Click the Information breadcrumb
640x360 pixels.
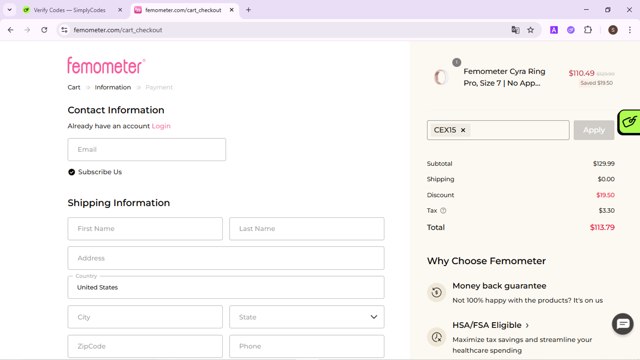(113, 87)
